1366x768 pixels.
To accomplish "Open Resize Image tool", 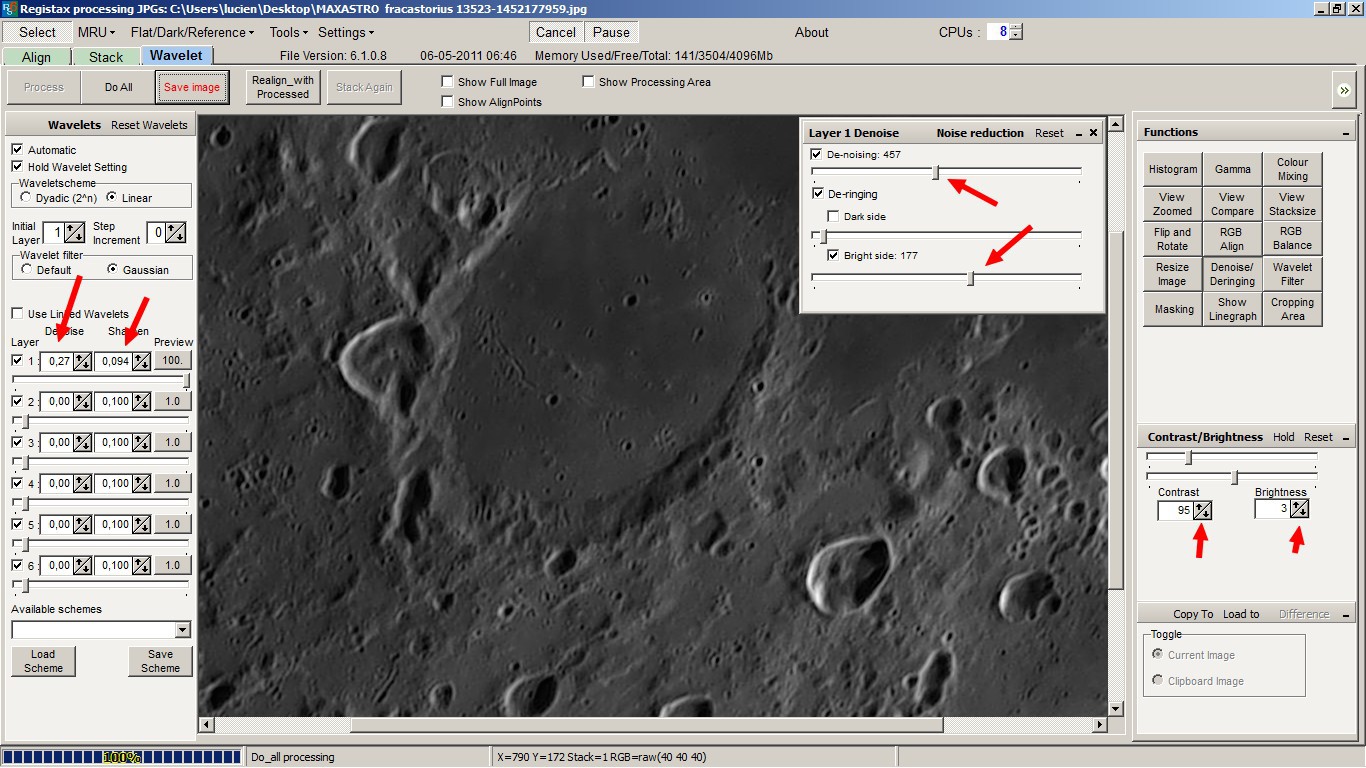I will (x=1173, y=274).
